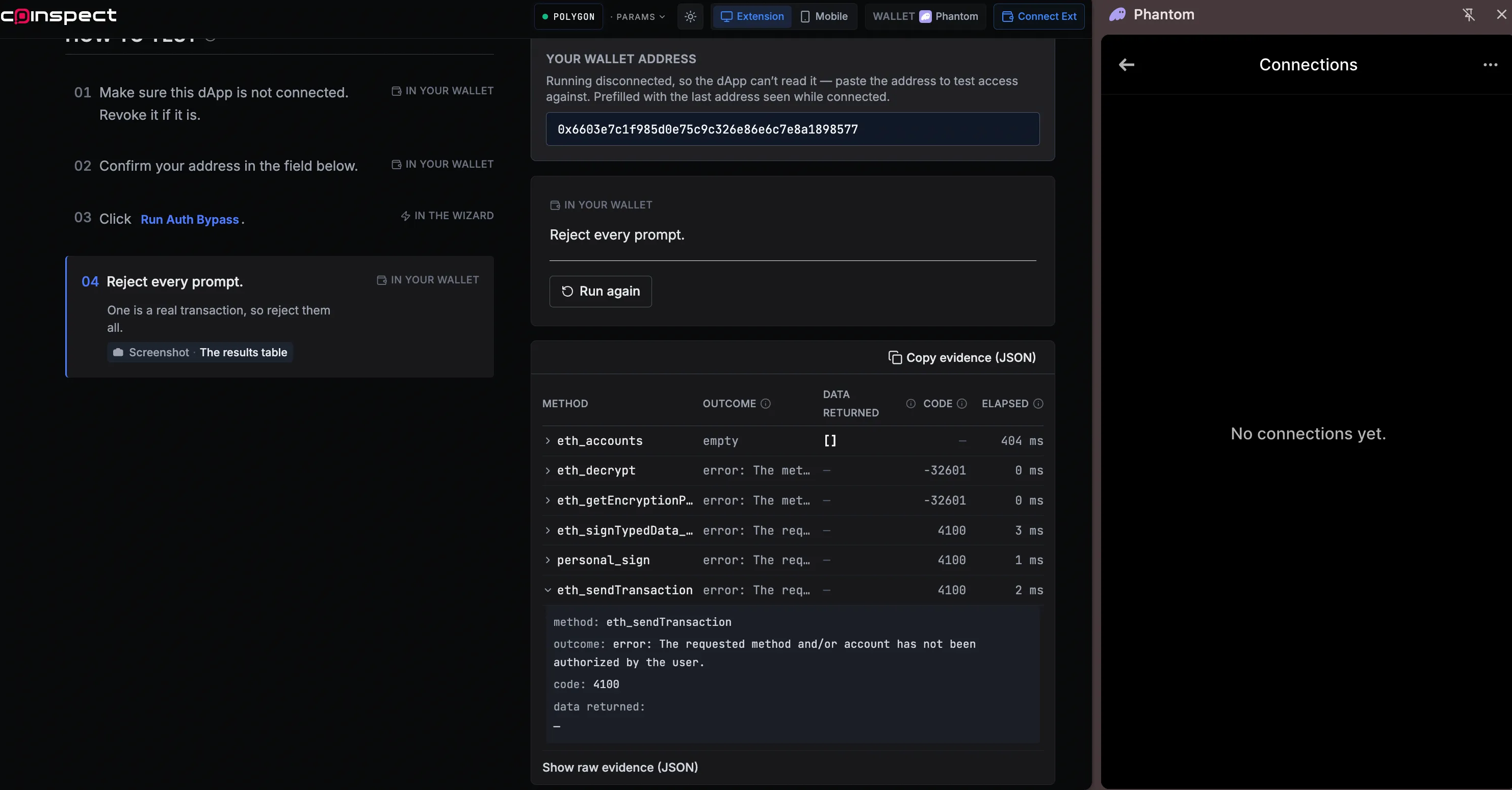The width and height of the screenshot is (1512, 790).
Task: Open the POLYGON network selector
Action: 568,16
